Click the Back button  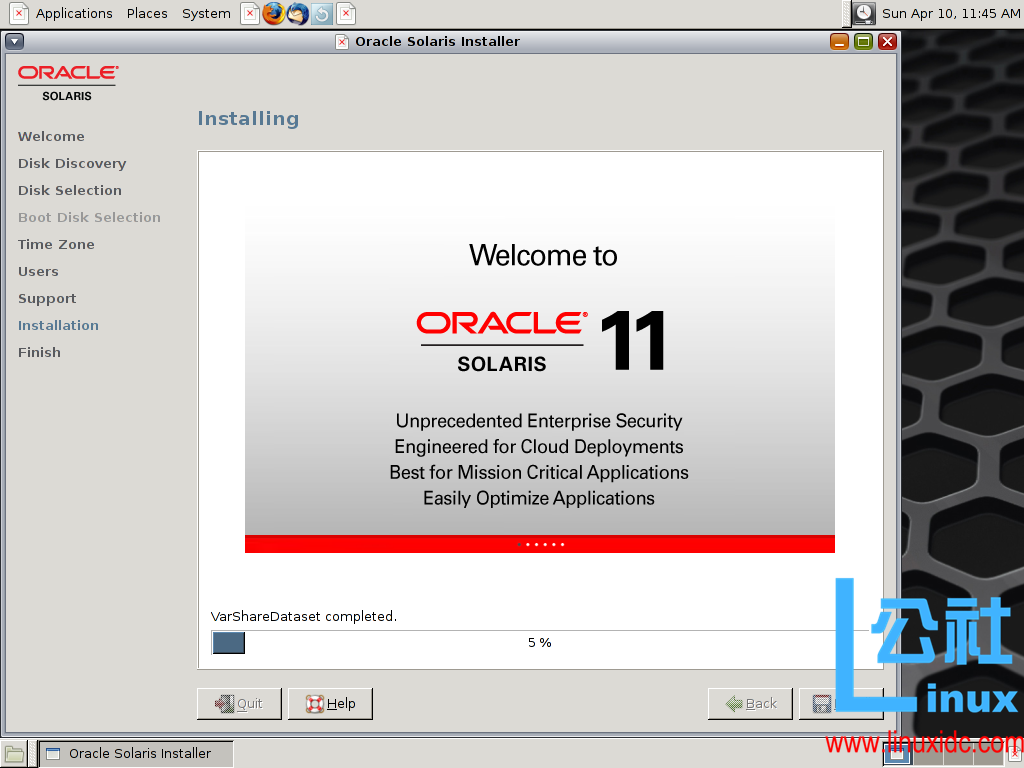(750, 703)
